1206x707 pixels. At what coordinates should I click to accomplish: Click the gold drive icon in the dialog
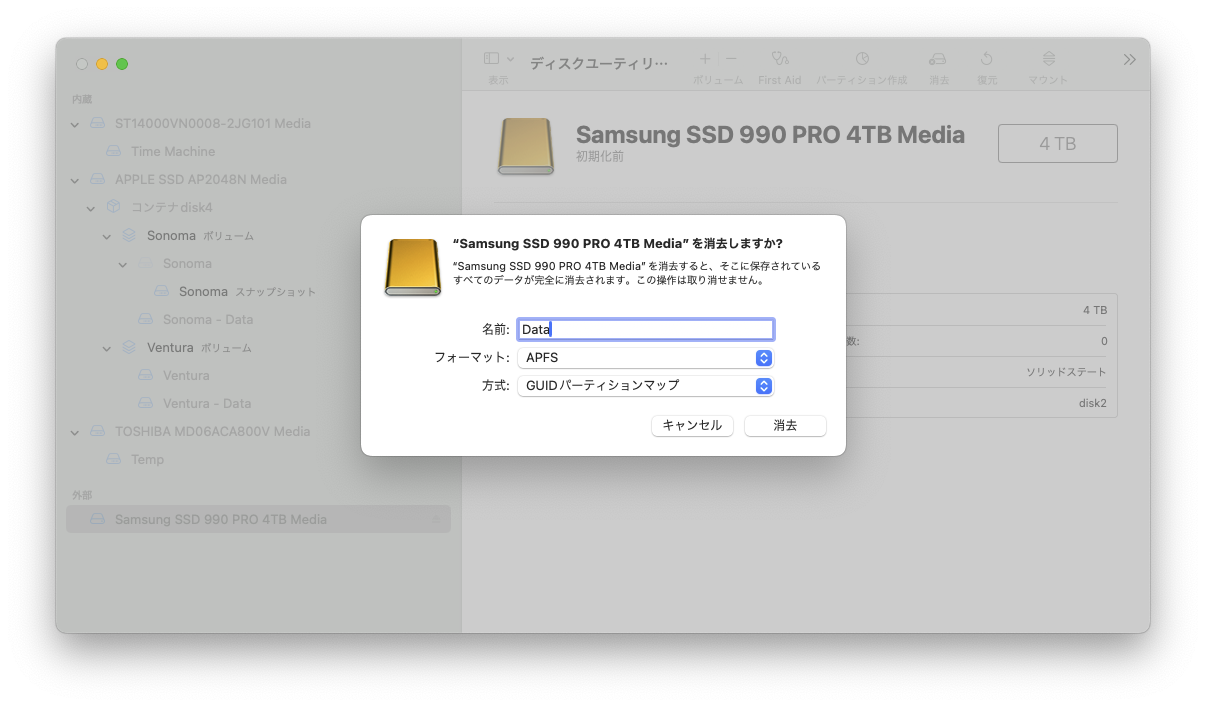click(412, 267)
